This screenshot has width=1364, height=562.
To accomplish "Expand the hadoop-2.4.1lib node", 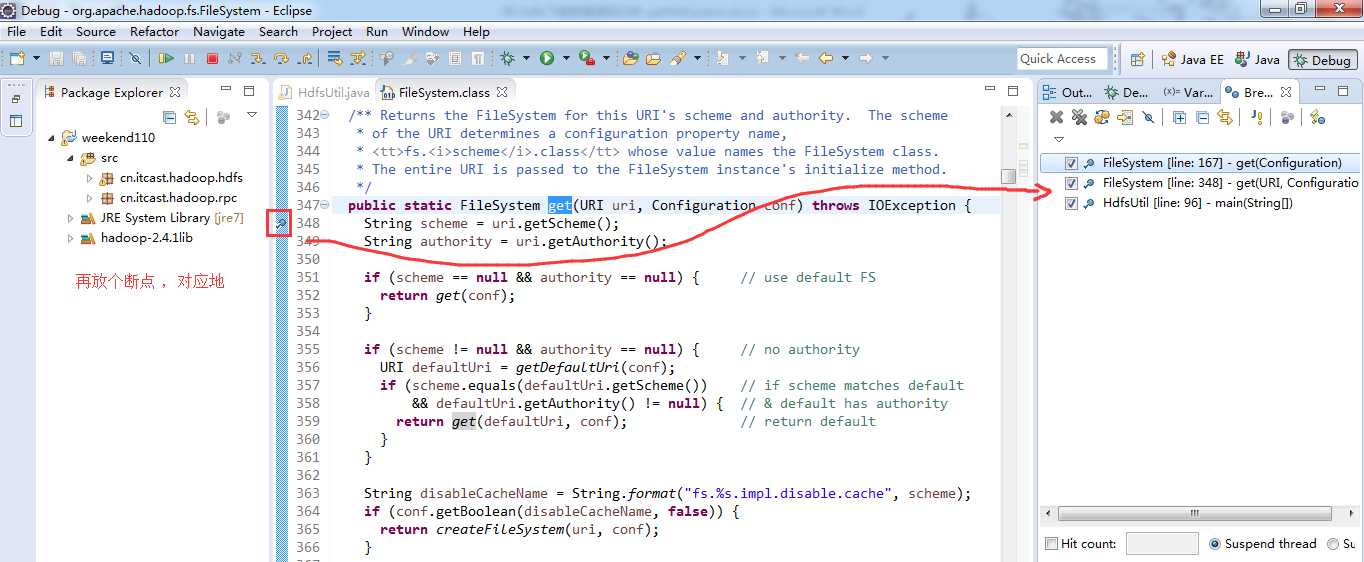I will (x=70, y=238).
